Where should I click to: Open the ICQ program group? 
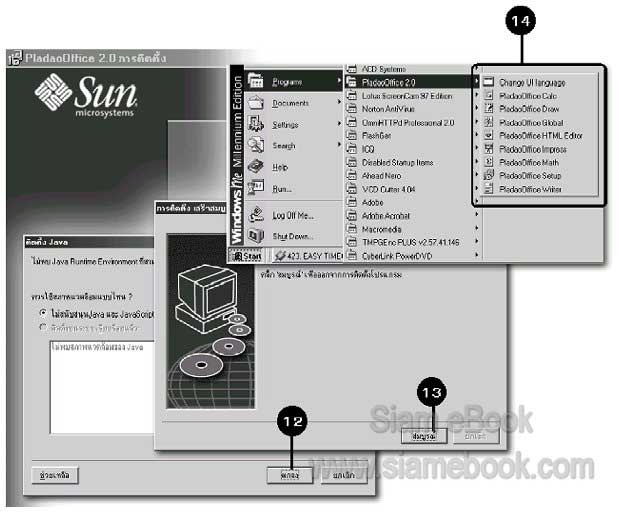[x=413, y=149]
